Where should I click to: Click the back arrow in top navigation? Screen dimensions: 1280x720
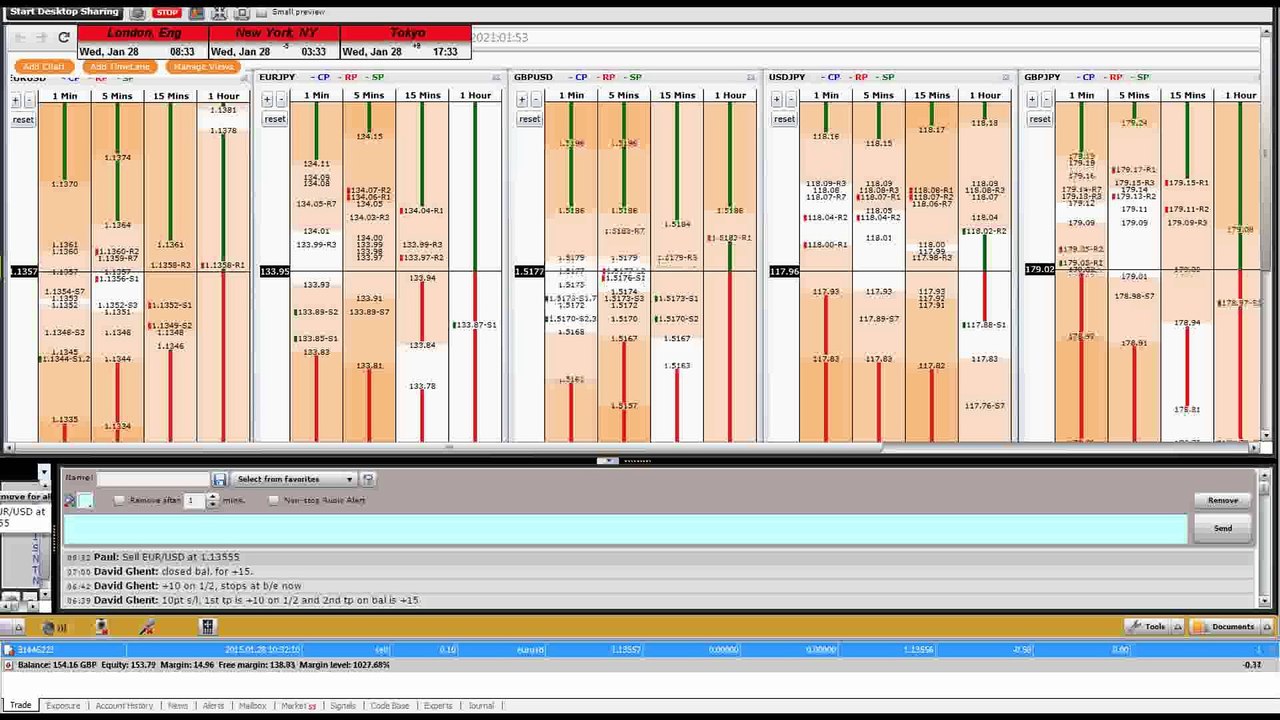tap(20, 37)
